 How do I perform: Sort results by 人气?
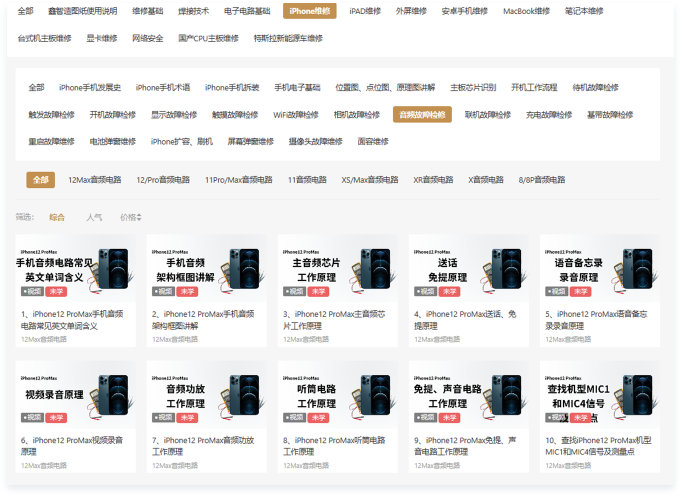(94, 217)
